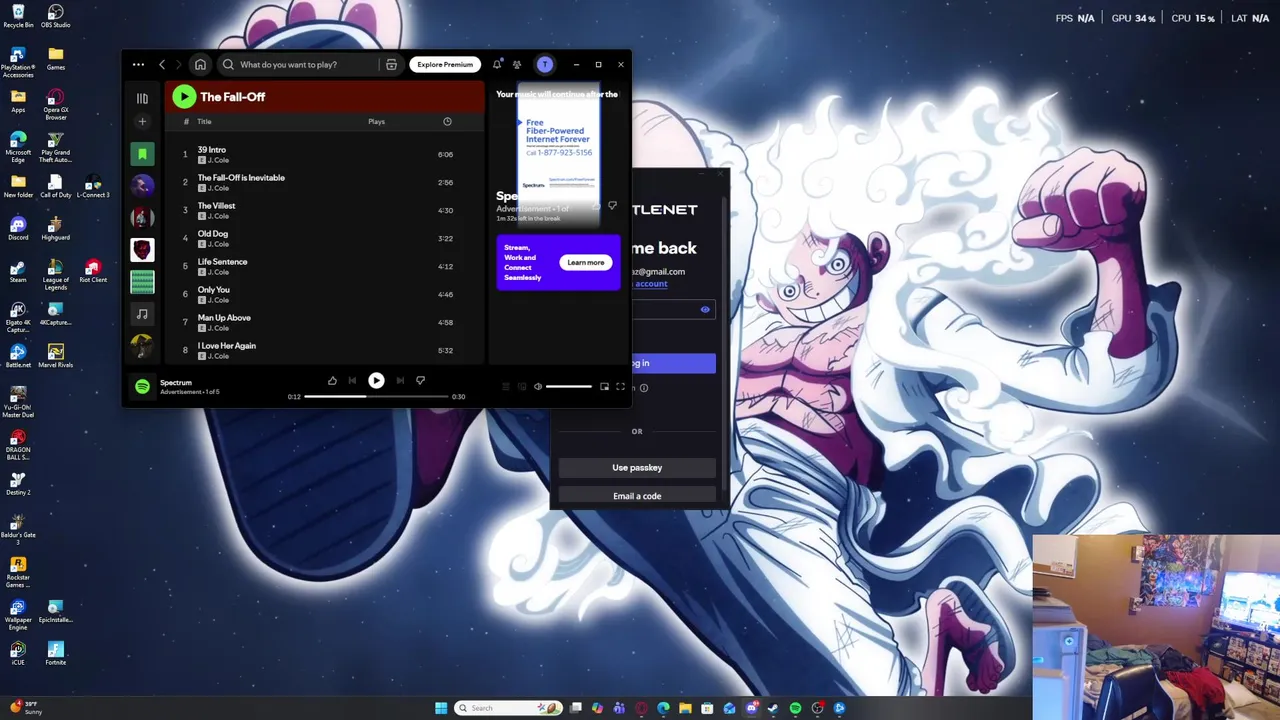The width and height of the screenshot is (1280, 720).
Task: Click the Spotify logo in now-playing bar
Action: click(x=142, y=386)
